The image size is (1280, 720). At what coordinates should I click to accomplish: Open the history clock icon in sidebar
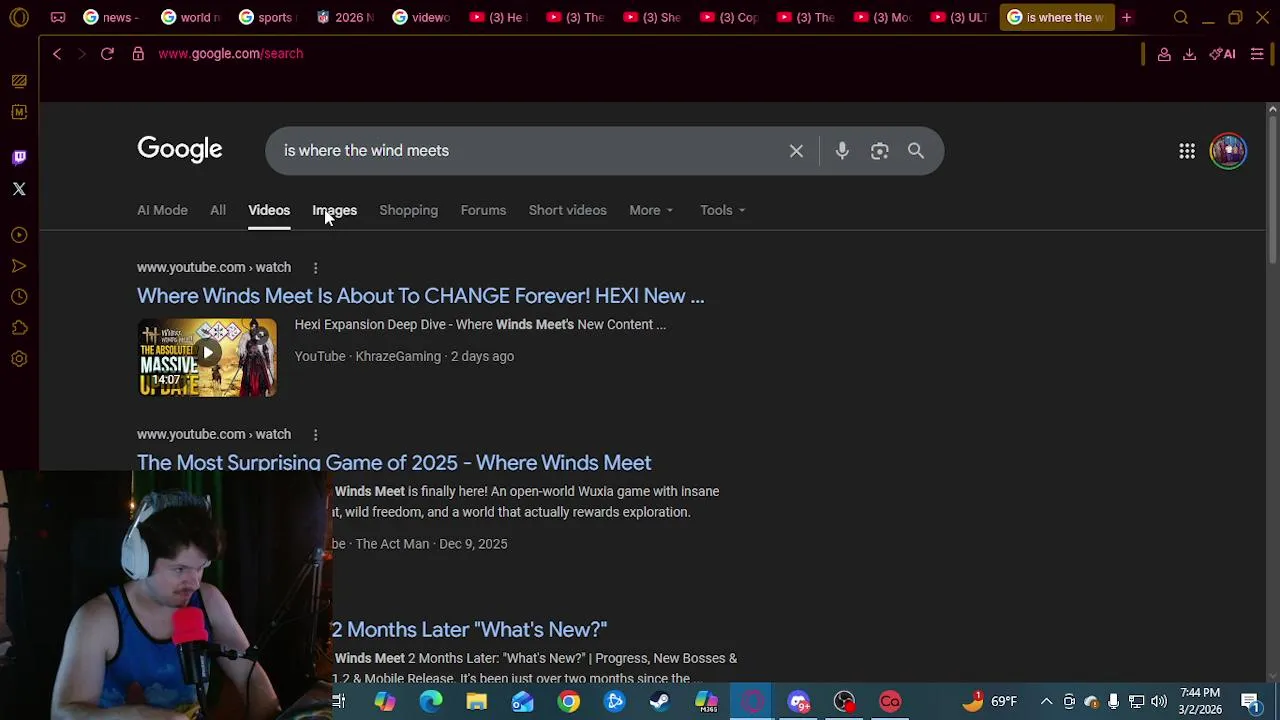[19, 297]
